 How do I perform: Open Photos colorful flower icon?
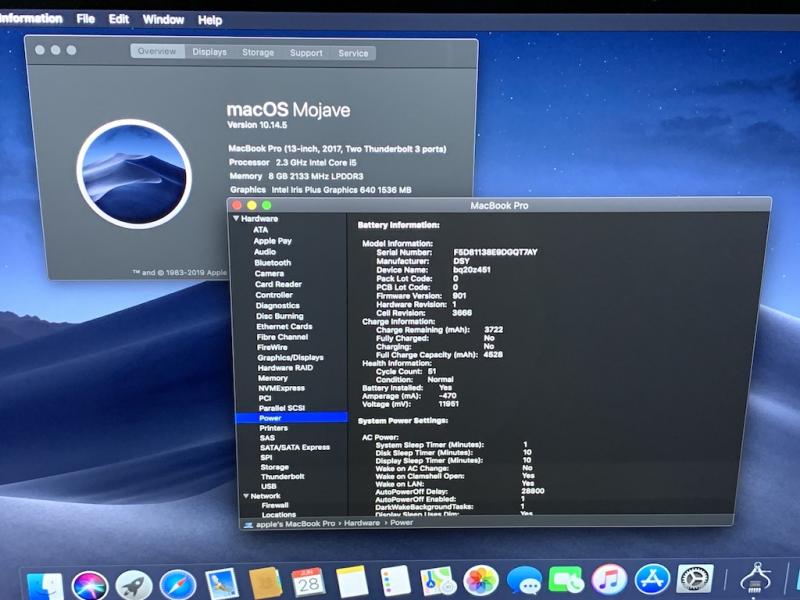pyautogui.click(x=481, y=581)
